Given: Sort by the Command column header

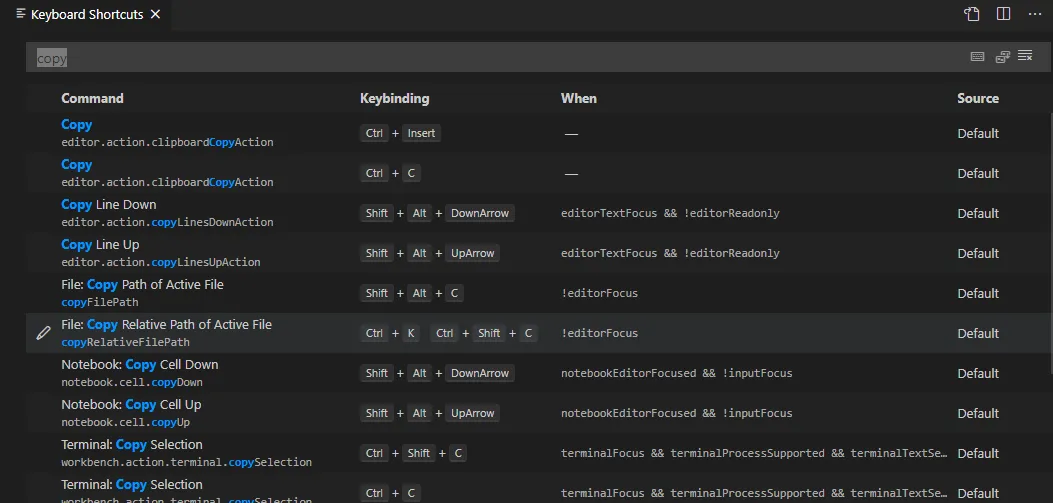Looking at the screenshot, I should point(92,98).
